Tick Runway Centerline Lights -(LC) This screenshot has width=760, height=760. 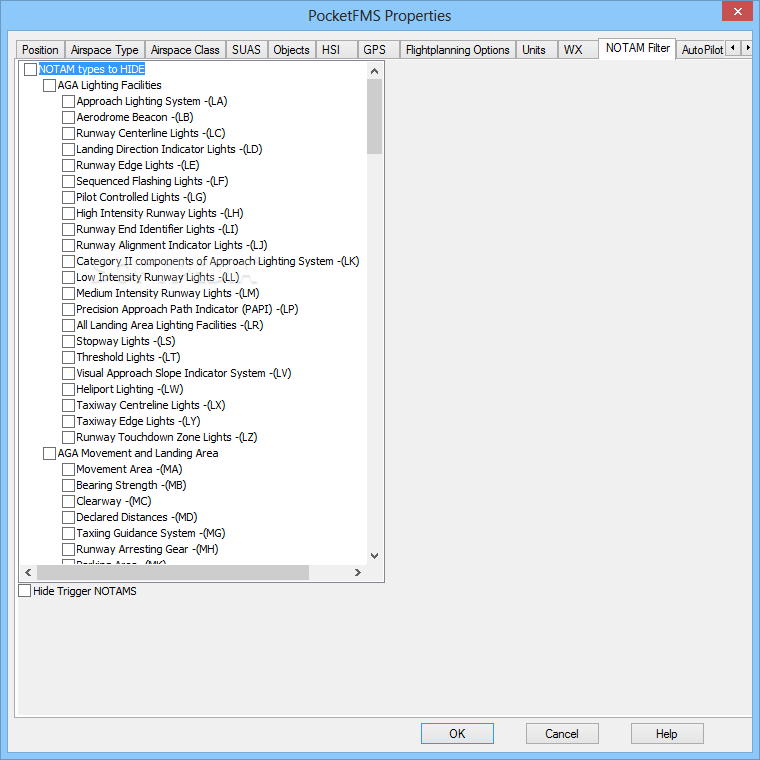pyautogui.click(x=68, y=133)
